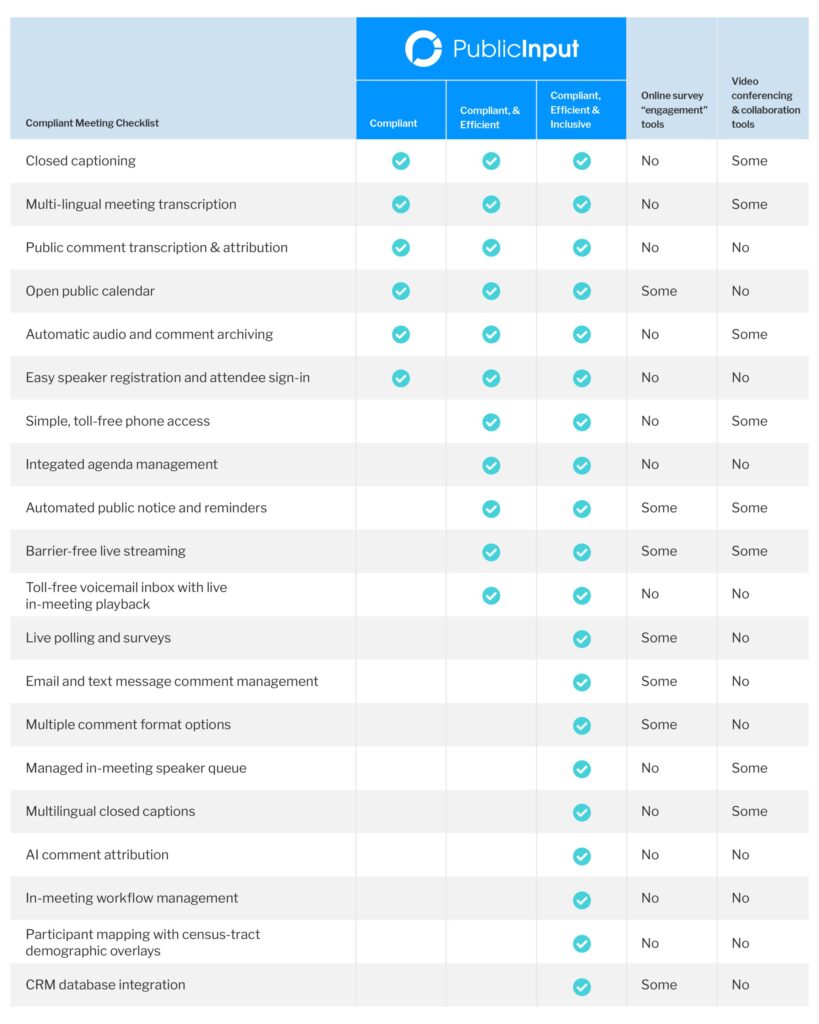Click Simple, toll-free phone access checkmark under Compliant & Efficient
The width and height of the screenshot is (819, 1024).
[491, 422]
